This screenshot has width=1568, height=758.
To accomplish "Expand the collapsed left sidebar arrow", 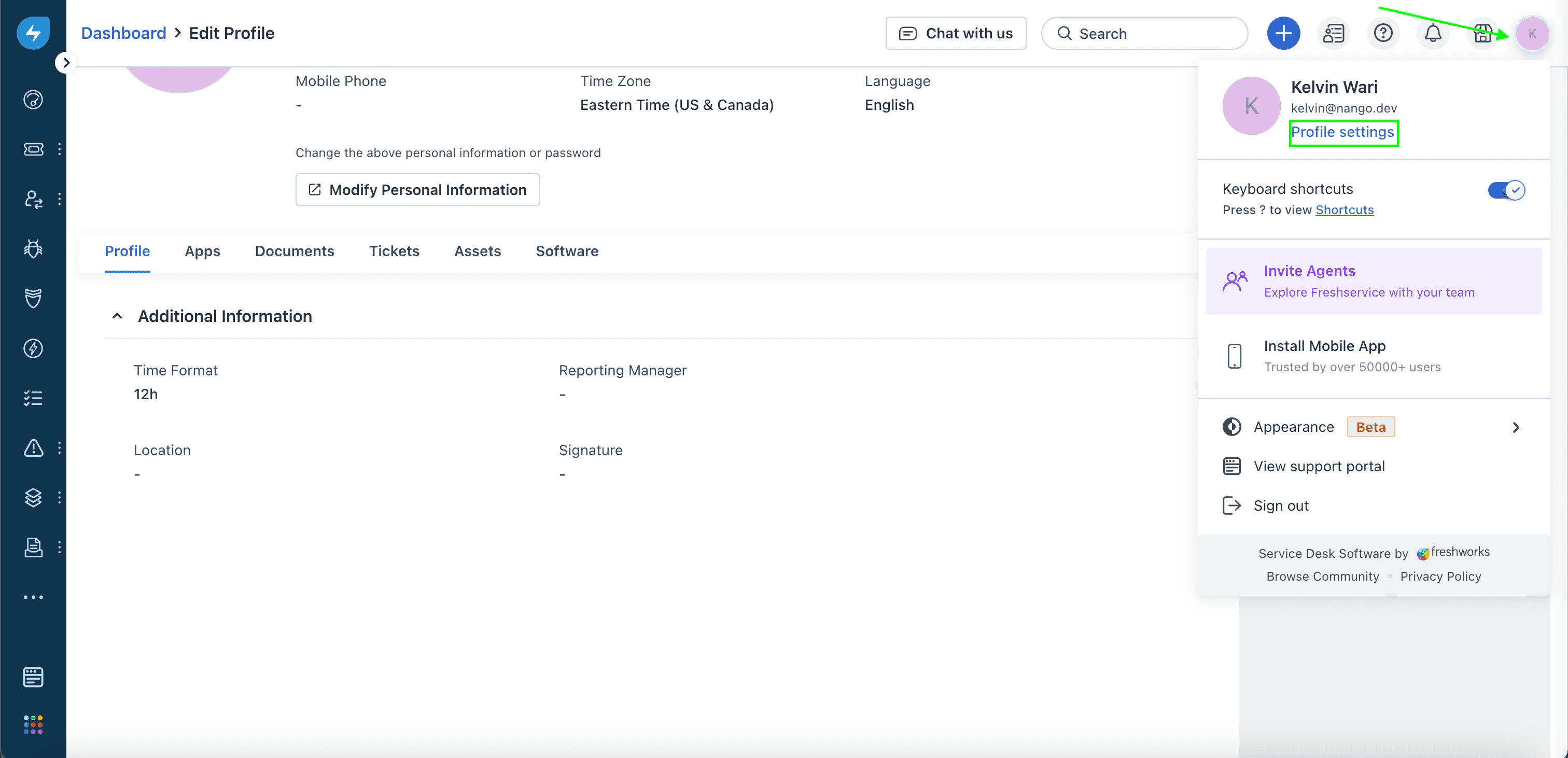I will coord(66,63).
